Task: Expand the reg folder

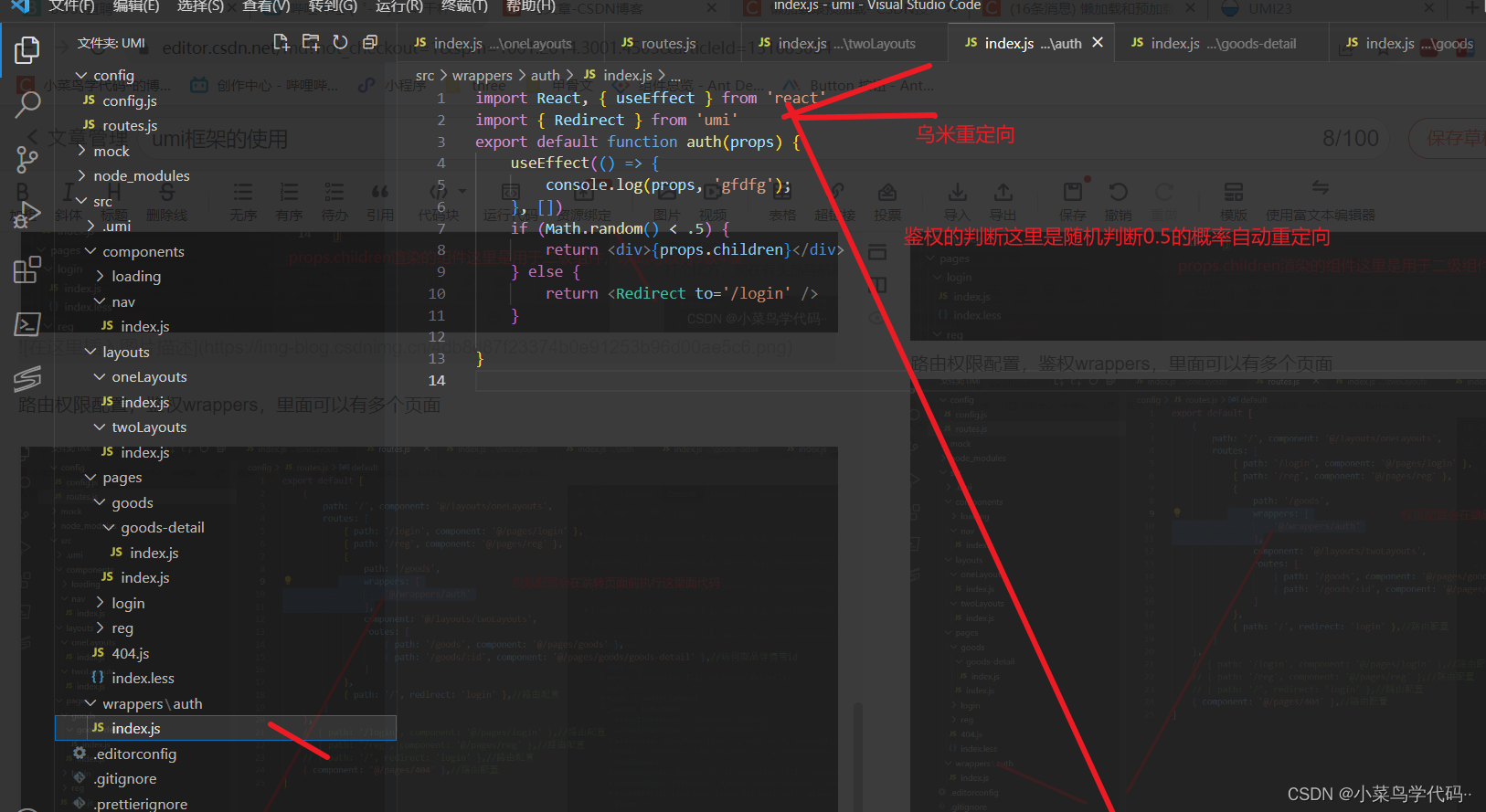Action: click(122, 627)
